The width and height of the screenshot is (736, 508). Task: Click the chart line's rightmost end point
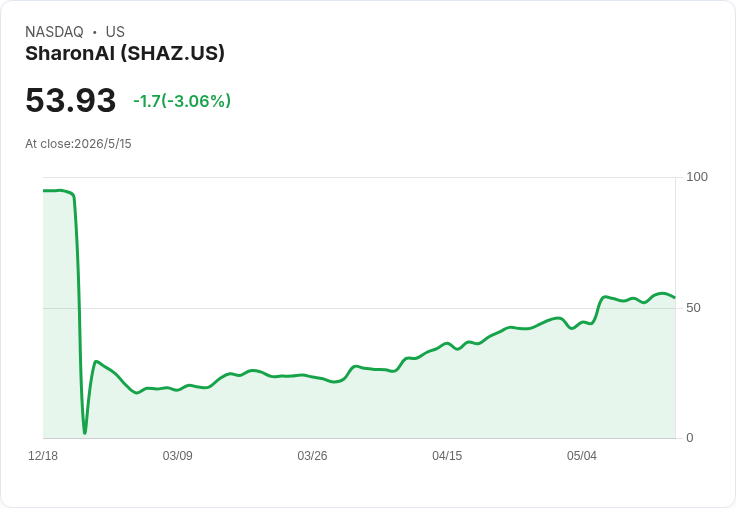(x=674, y=297)
